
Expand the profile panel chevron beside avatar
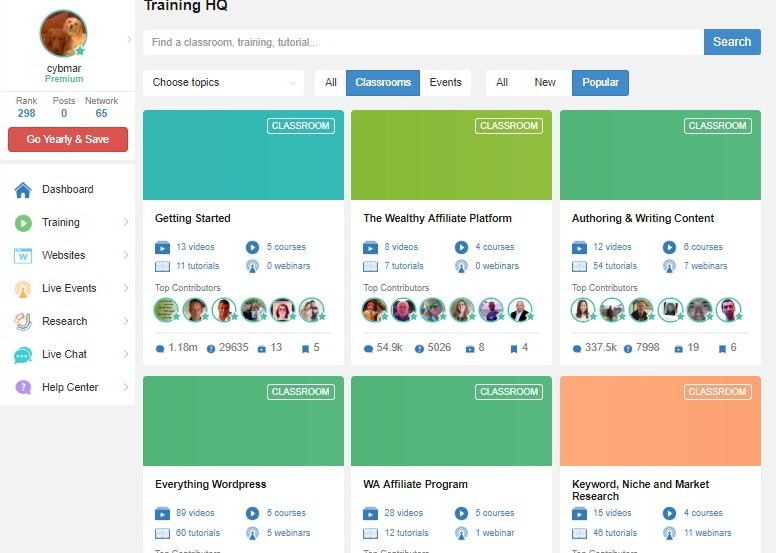coord(129,39)
